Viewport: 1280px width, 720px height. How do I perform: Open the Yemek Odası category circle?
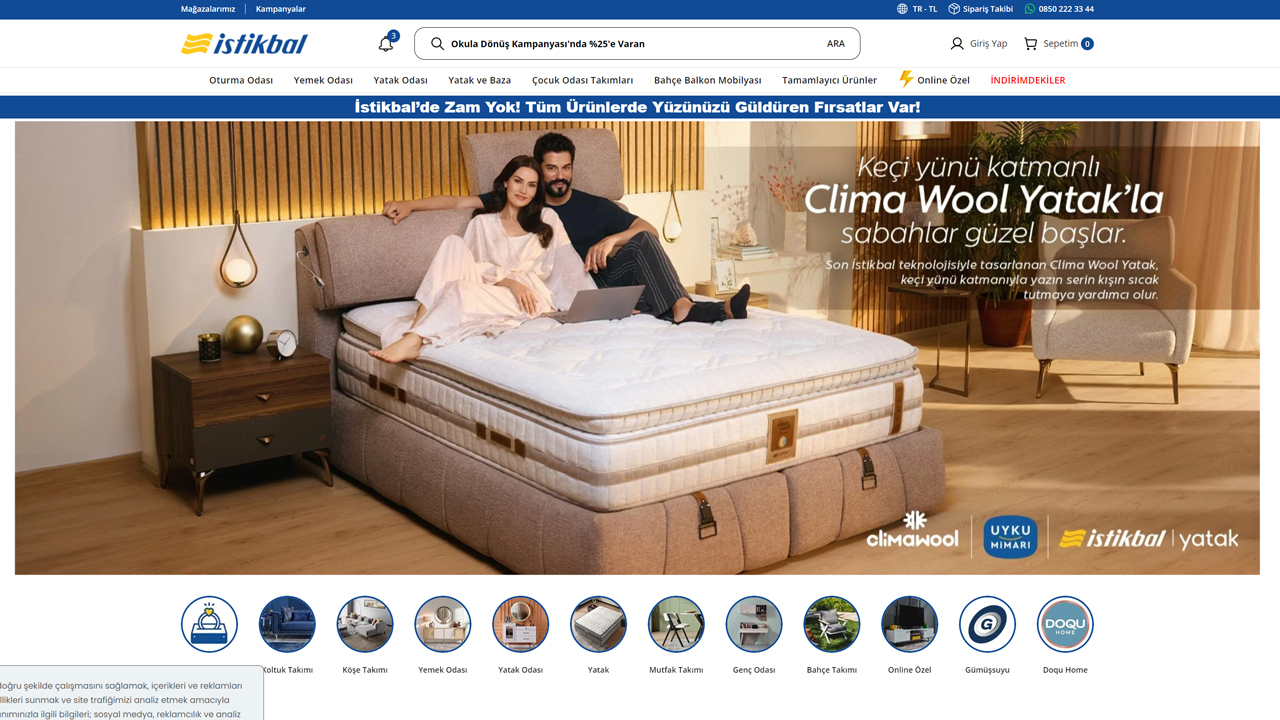click(443, 624)
